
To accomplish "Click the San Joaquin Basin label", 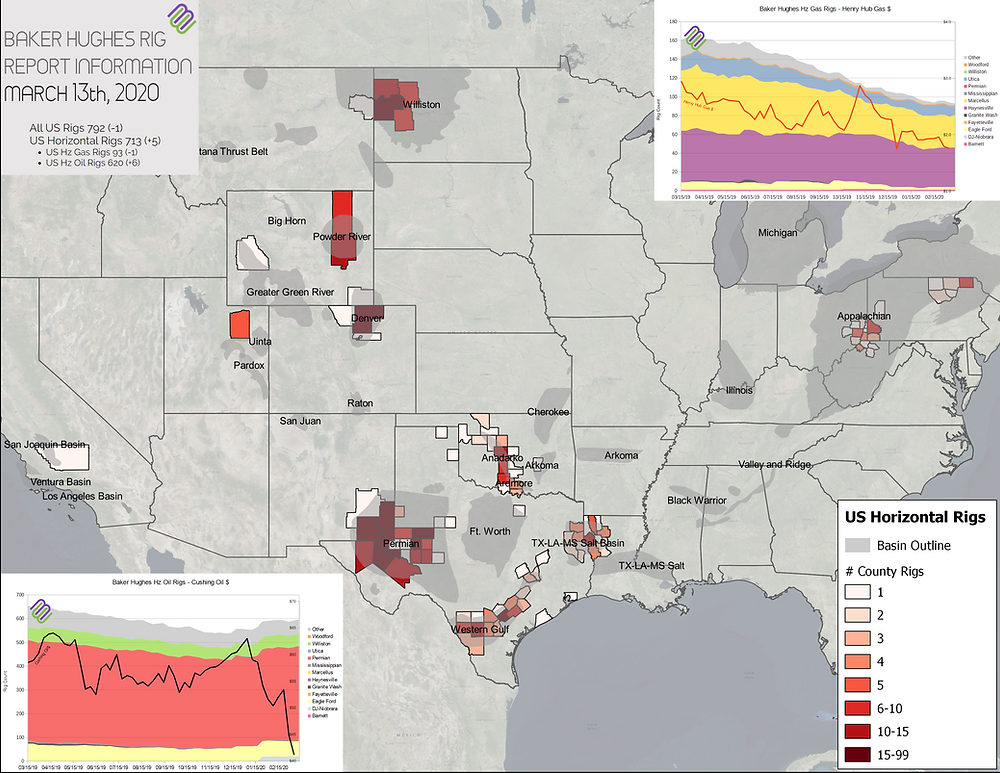I will [x=45, y=444].
